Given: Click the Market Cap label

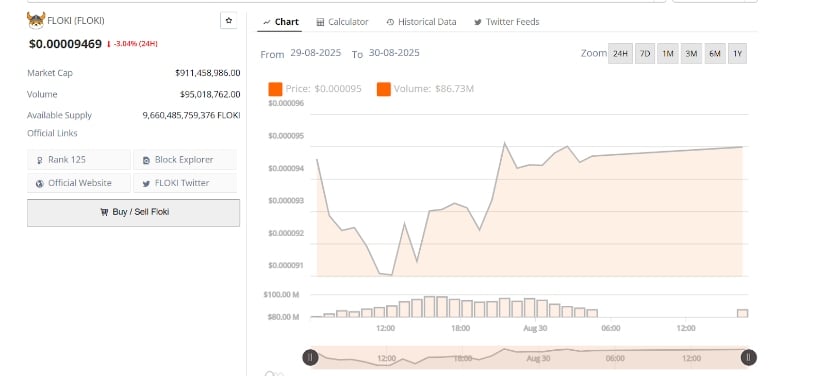Looking at the screenshot, I should point(50,73).
